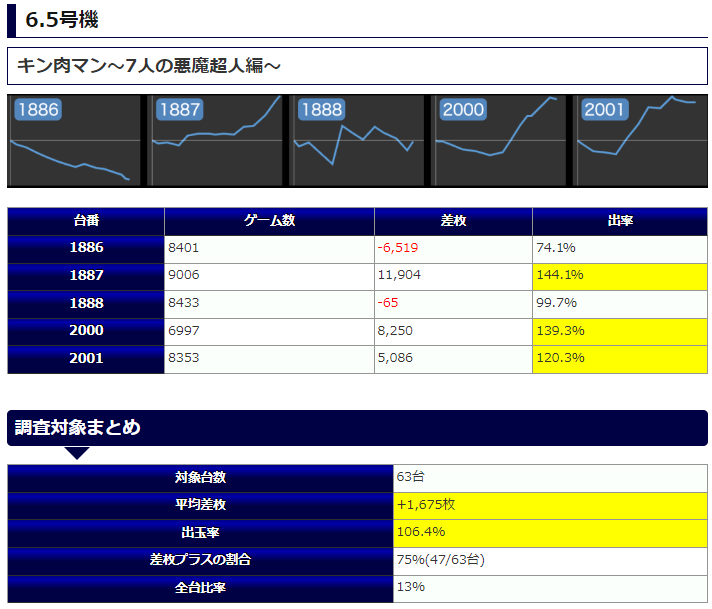Image resolution: width=712 pixels, height=609 pixels.
Task: Open the slump graph for machine 1886
Action: [x=76, y=141]
